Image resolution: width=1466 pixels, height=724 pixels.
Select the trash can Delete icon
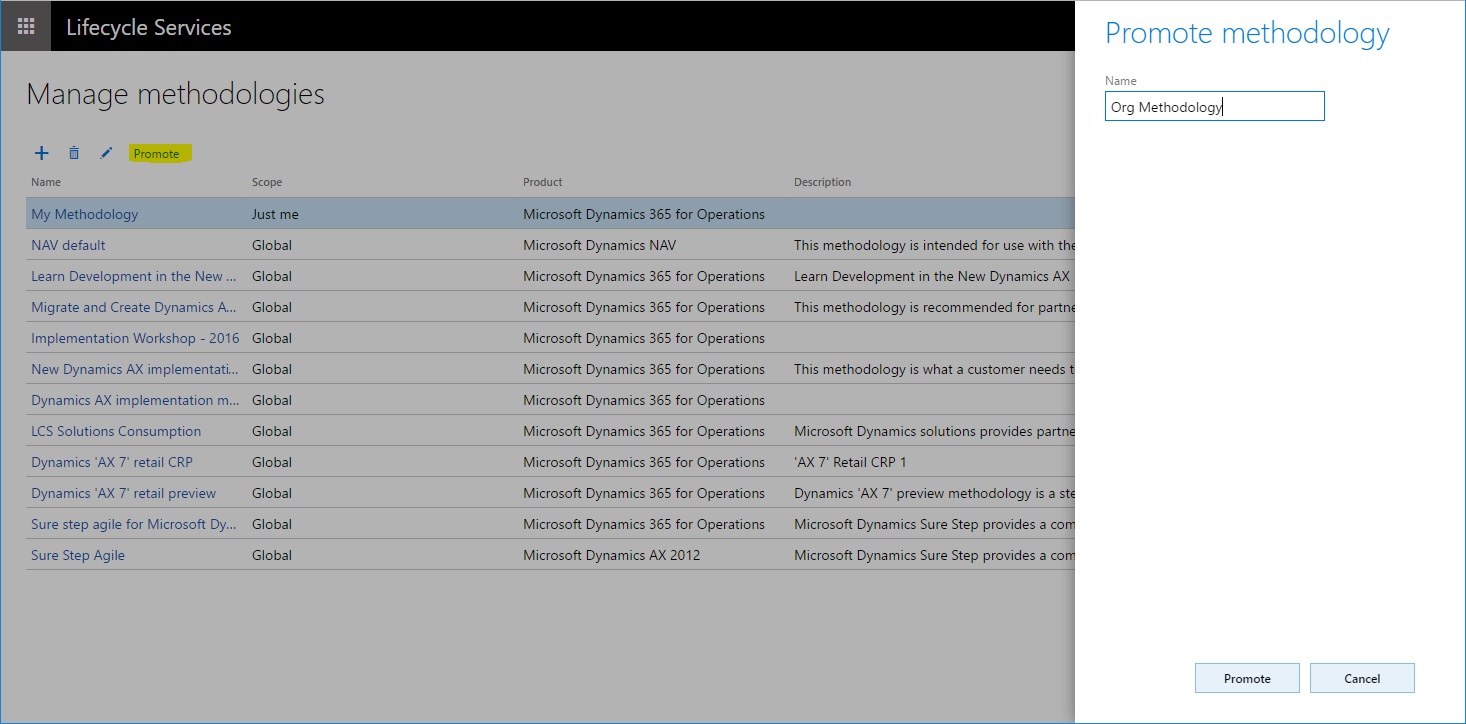click(x=74, y=153)
